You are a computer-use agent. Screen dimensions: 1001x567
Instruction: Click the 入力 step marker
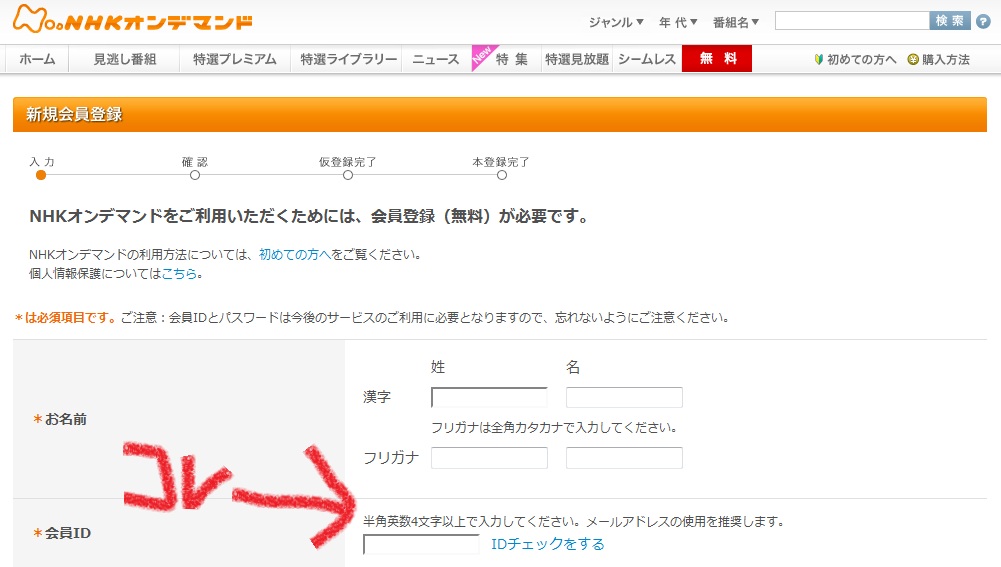(x=41, y=175)
